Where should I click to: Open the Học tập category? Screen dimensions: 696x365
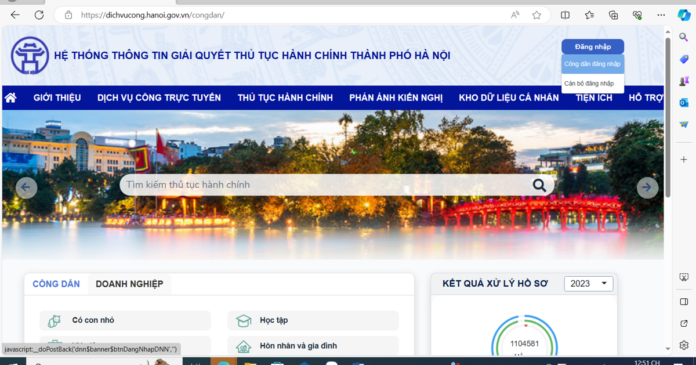coord(313,320)
